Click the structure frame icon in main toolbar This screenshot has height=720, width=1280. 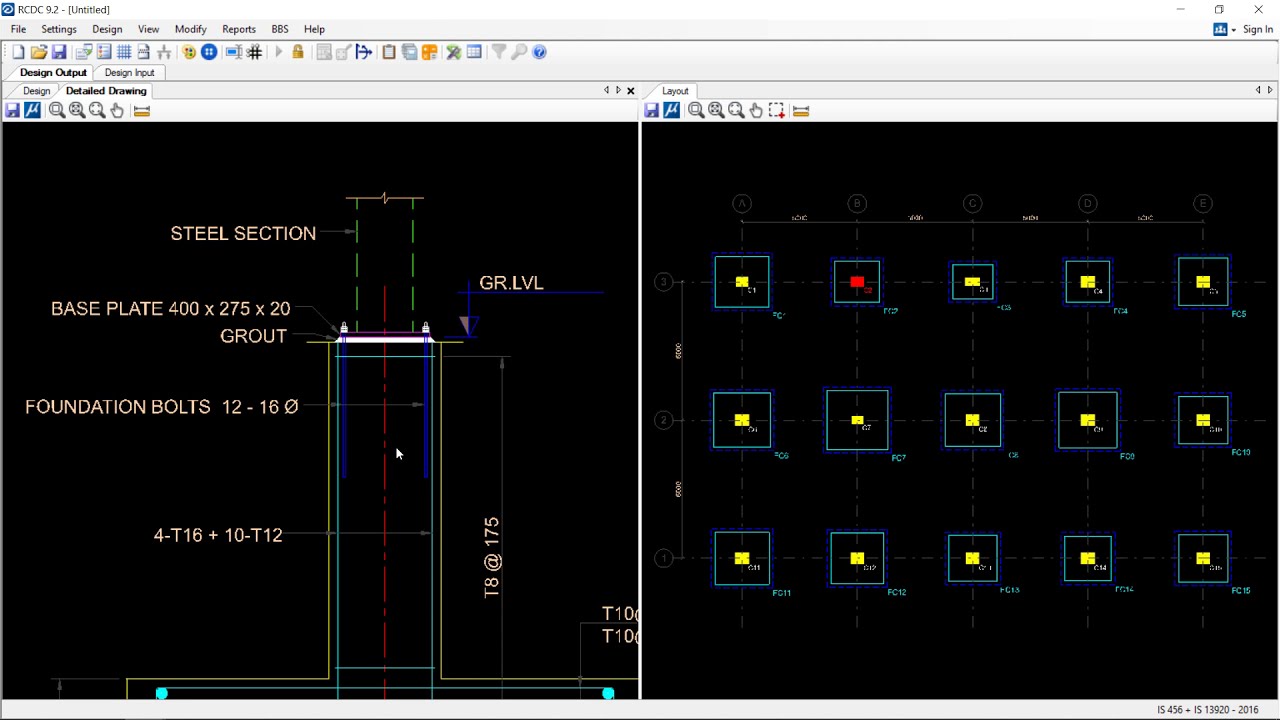[x=164, y=52]
